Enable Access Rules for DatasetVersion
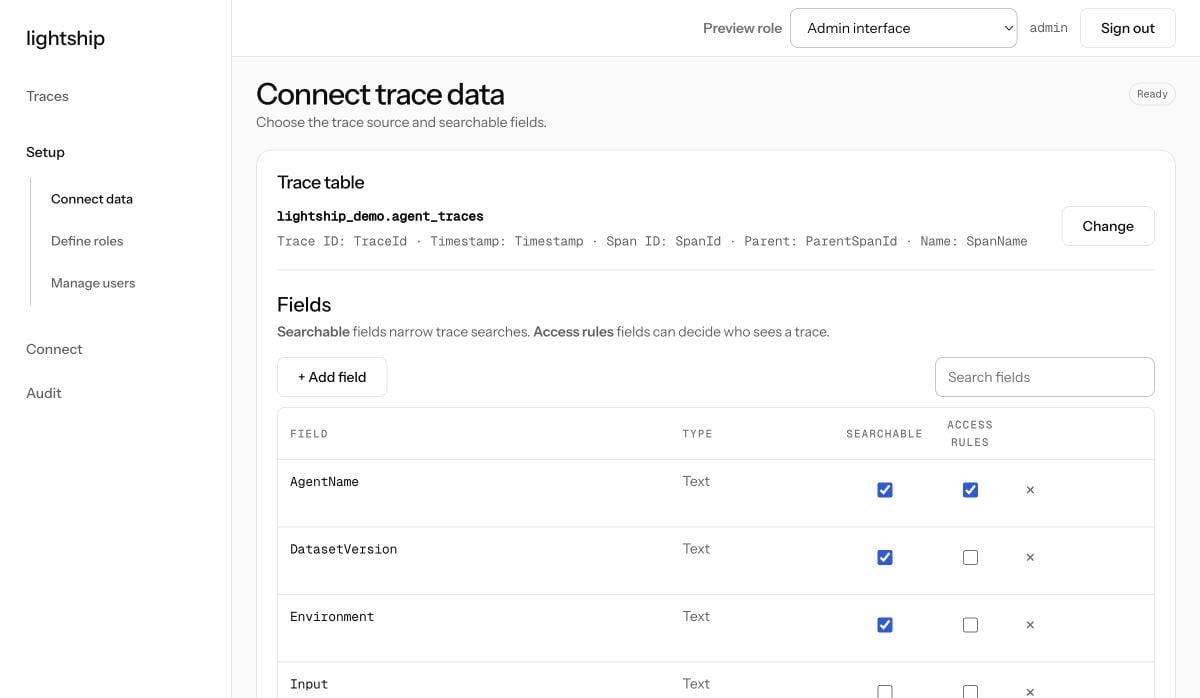 pyautogui.click(x=970, y=558)
